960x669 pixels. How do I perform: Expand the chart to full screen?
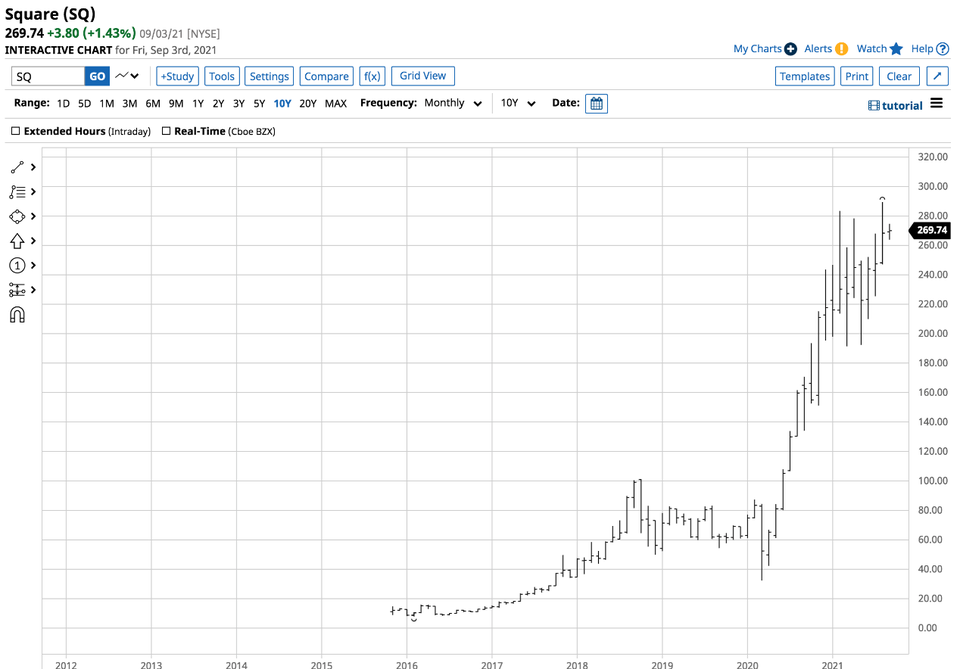[937, 76]
